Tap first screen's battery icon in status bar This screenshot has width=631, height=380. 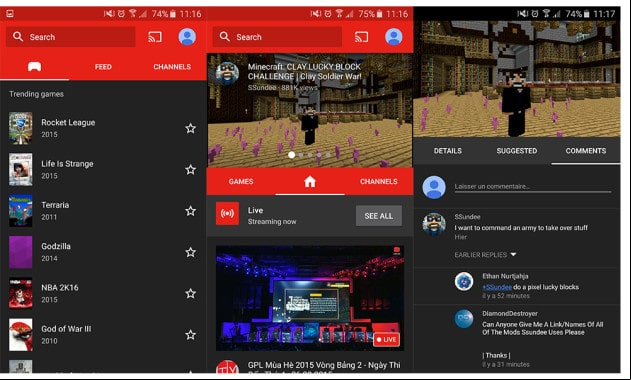click(173, 14)
